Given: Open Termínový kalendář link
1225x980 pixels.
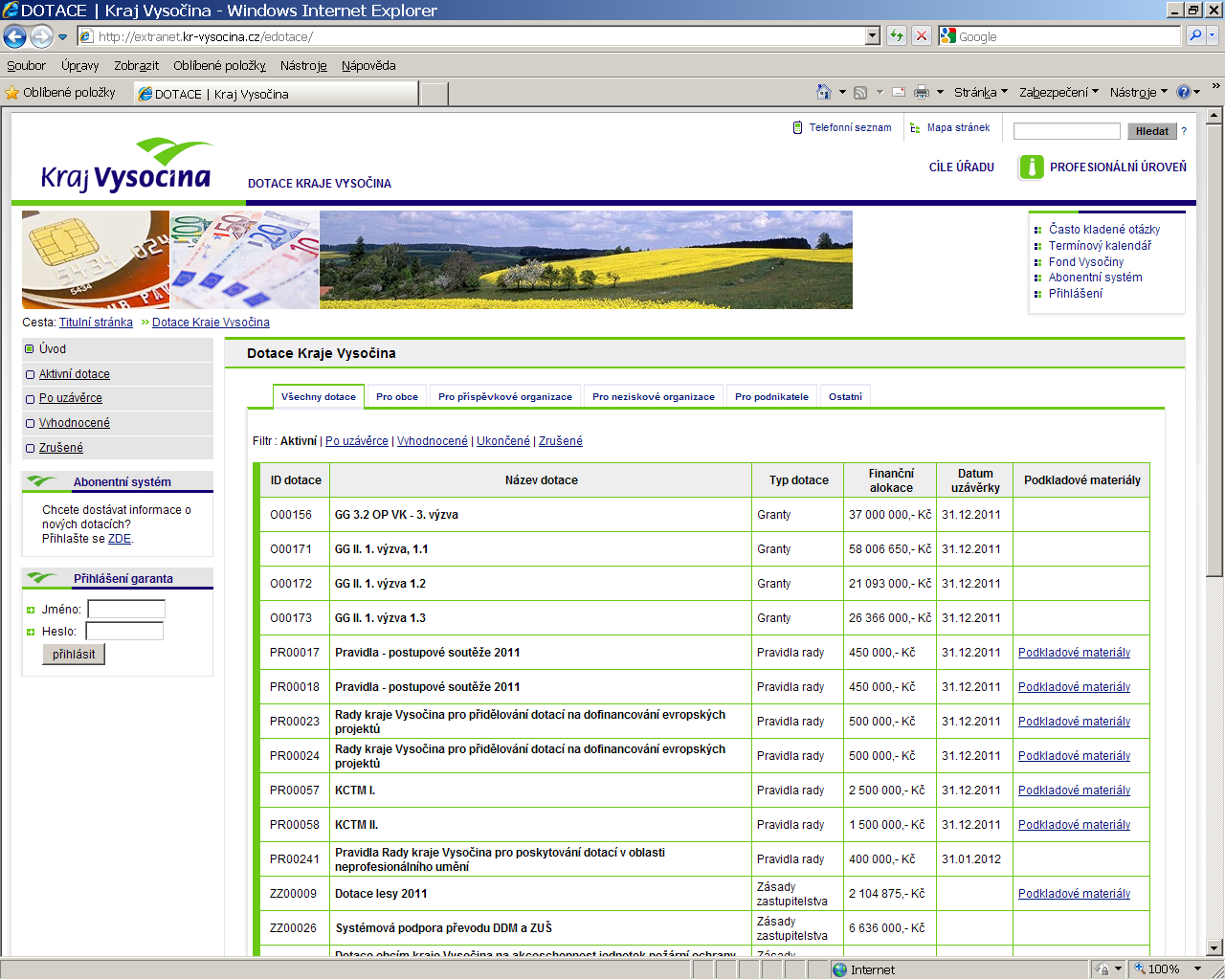Looking at the screenshot, I should point(1100,246).
